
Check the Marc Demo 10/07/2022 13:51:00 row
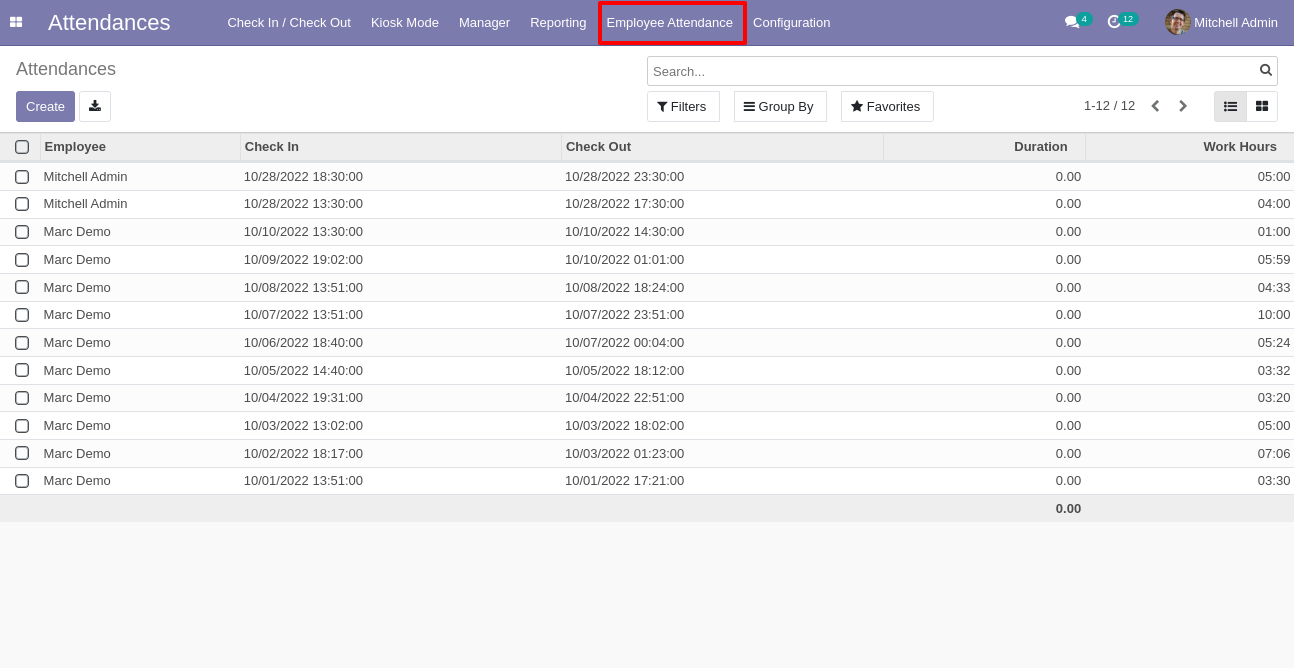pos(22,315)
